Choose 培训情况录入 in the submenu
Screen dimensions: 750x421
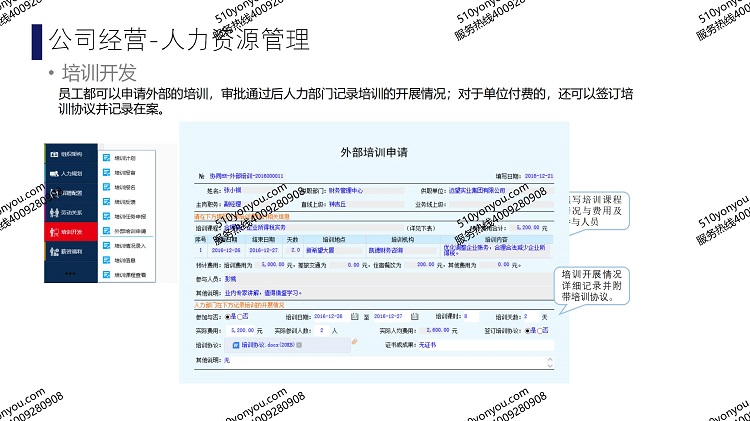point(130,245)
